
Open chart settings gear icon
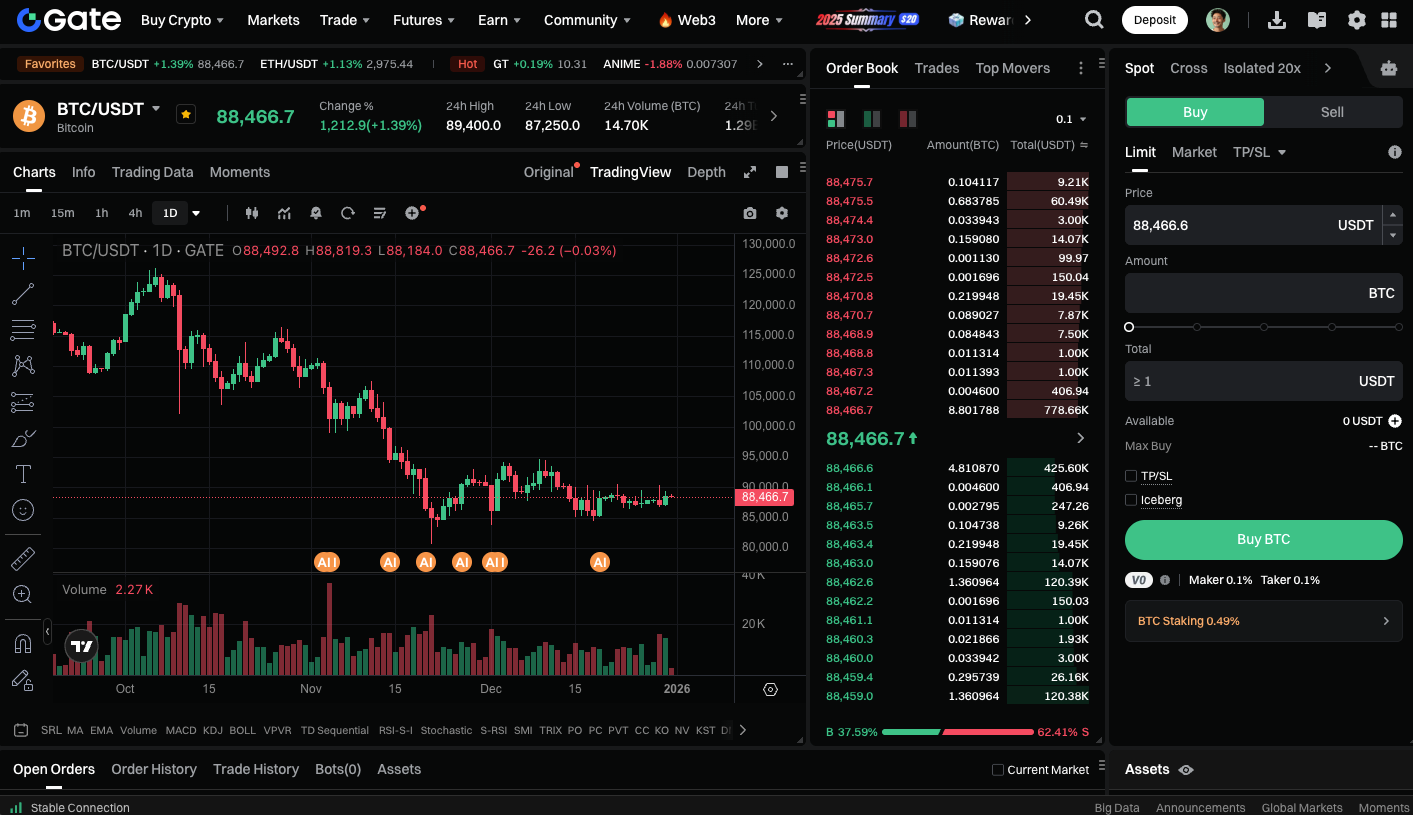[x=782, y=213]
